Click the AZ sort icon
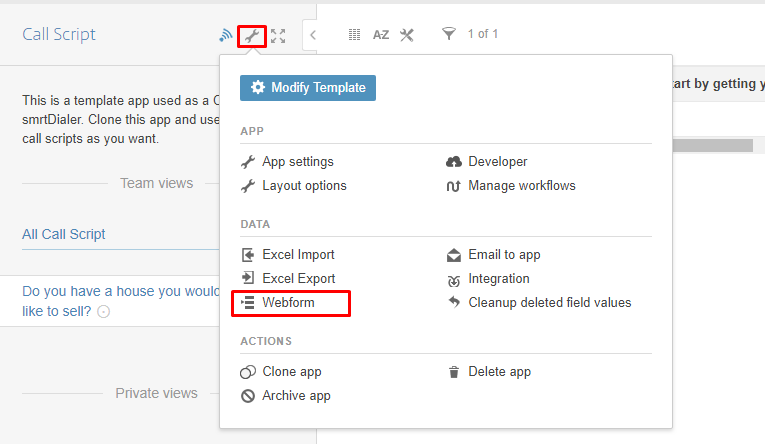Image resolution: width=765 pixels, height=444 pixels. click(x=381, y=35)
